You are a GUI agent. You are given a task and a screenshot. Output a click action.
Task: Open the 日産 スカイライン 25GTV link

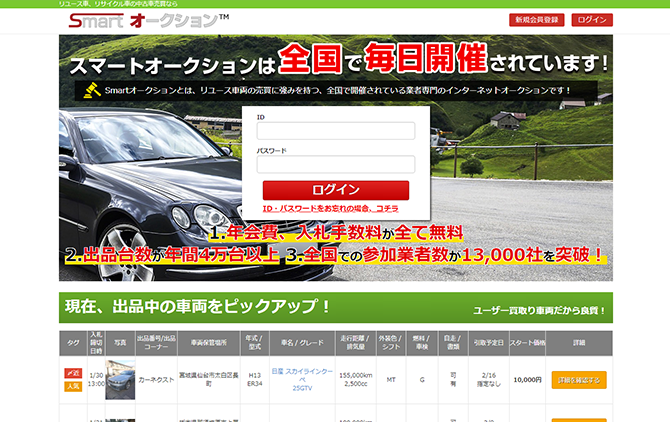click(x=302, y=380)
